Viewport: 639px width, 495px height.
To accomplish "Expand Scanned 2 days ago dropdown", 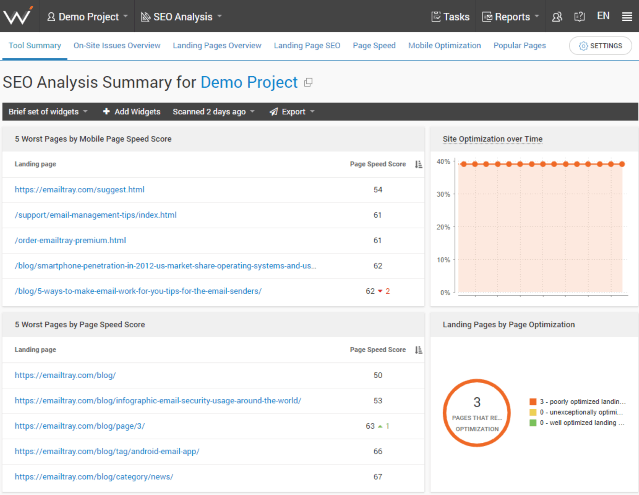I will click(213, 112).
